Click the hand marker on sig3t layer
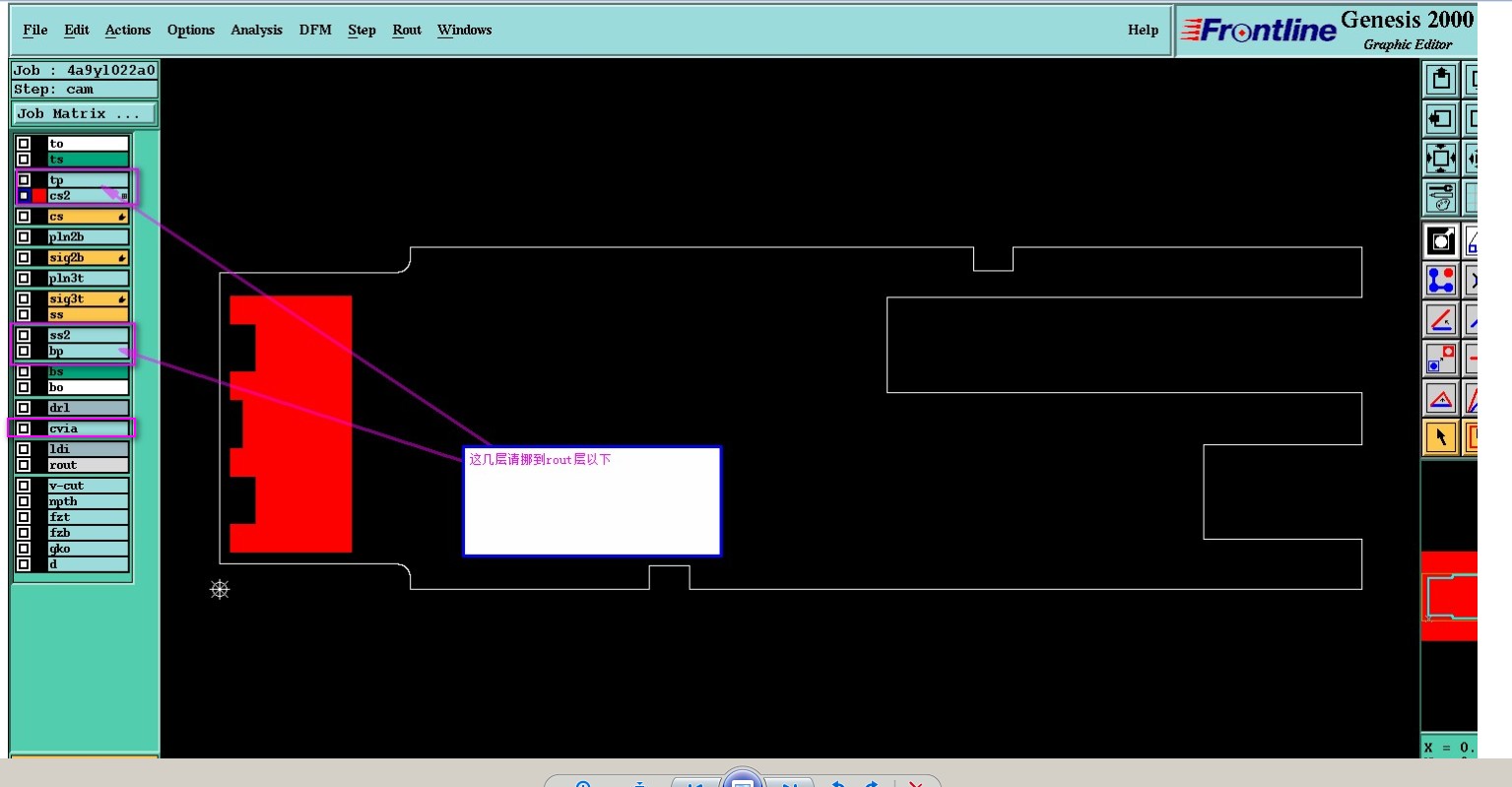Viewport: 1512px width, 787px height. (x=122, y=299)
